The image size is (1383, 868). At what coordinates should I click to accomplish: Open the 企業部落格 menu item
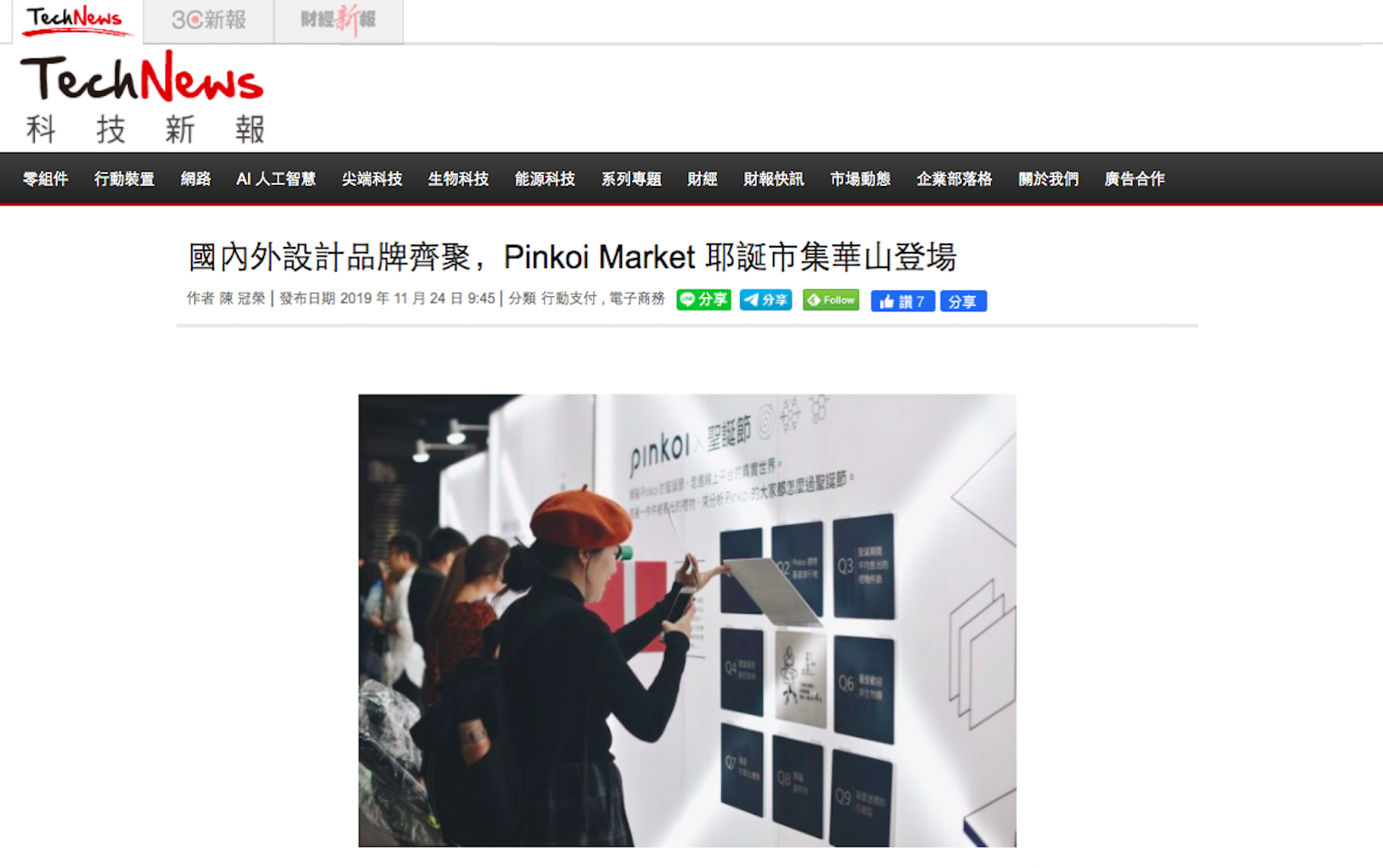coord(955,179)
